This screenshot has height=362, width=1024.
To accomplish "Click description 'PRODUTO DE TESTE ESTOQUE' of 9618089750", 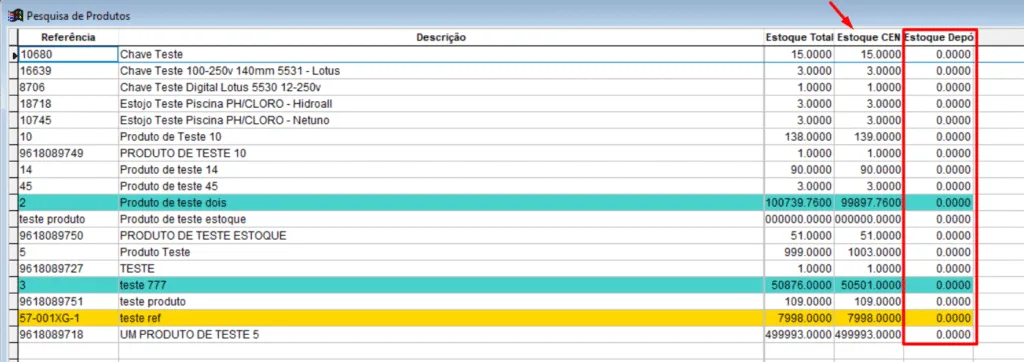I will click(x=203, y=236).
